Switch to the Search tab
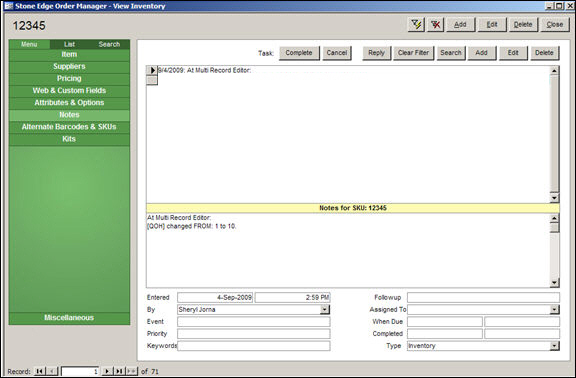The width and height of the screenshot is (576, 378). click(x=109, y=44)
